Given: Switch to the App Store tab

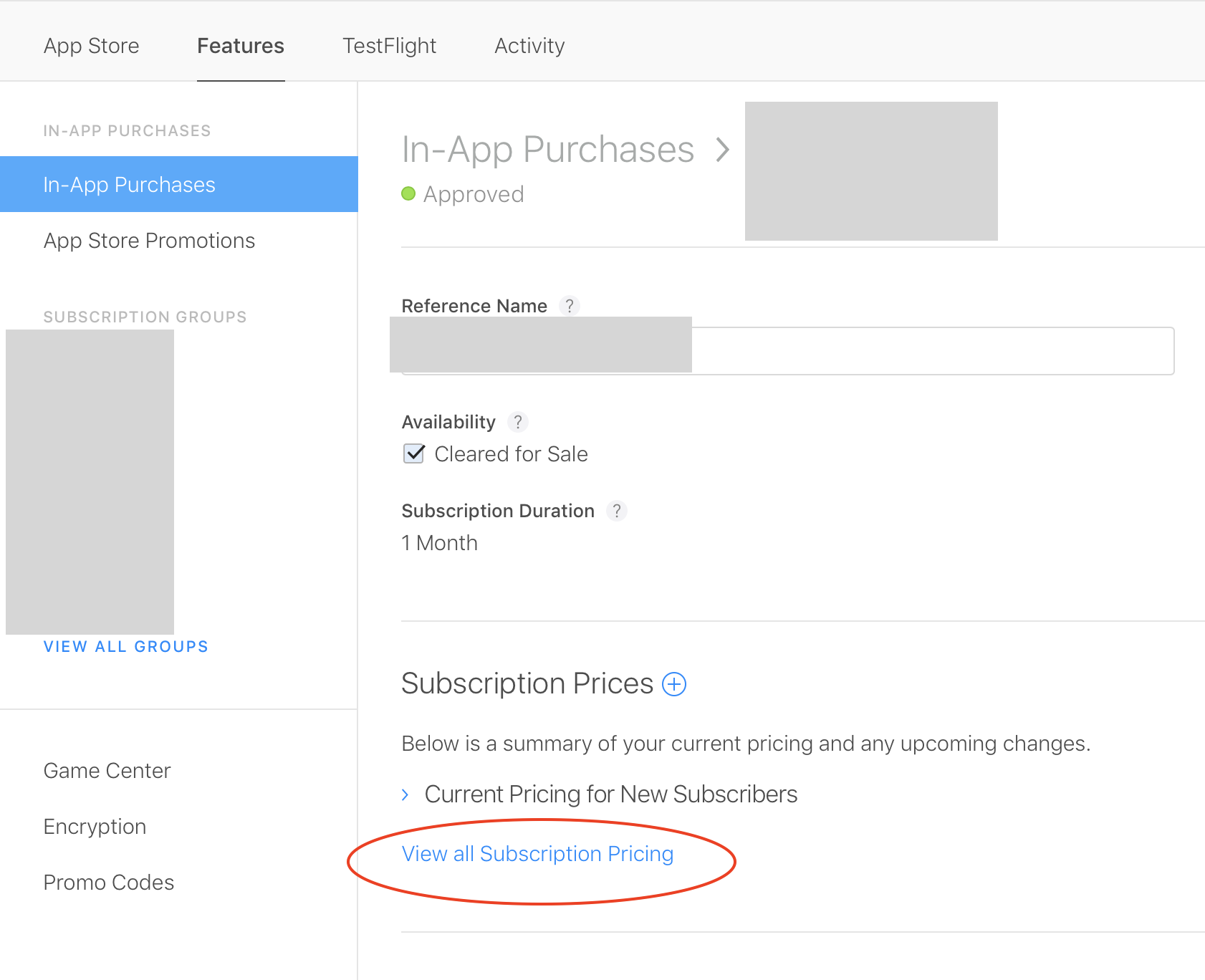Looking at the screenshot, I should 92,46.
